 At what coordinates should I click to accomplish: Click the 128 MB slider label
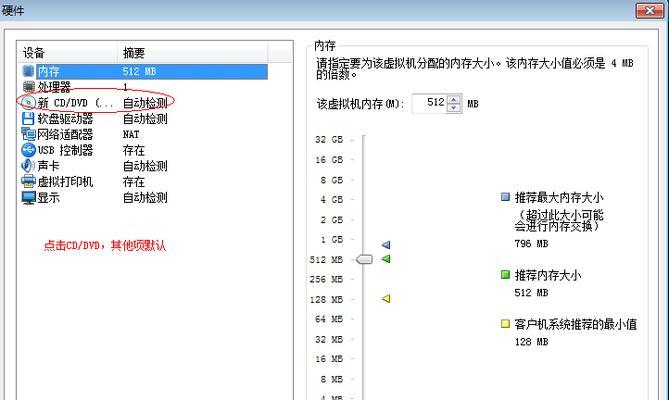326,299
